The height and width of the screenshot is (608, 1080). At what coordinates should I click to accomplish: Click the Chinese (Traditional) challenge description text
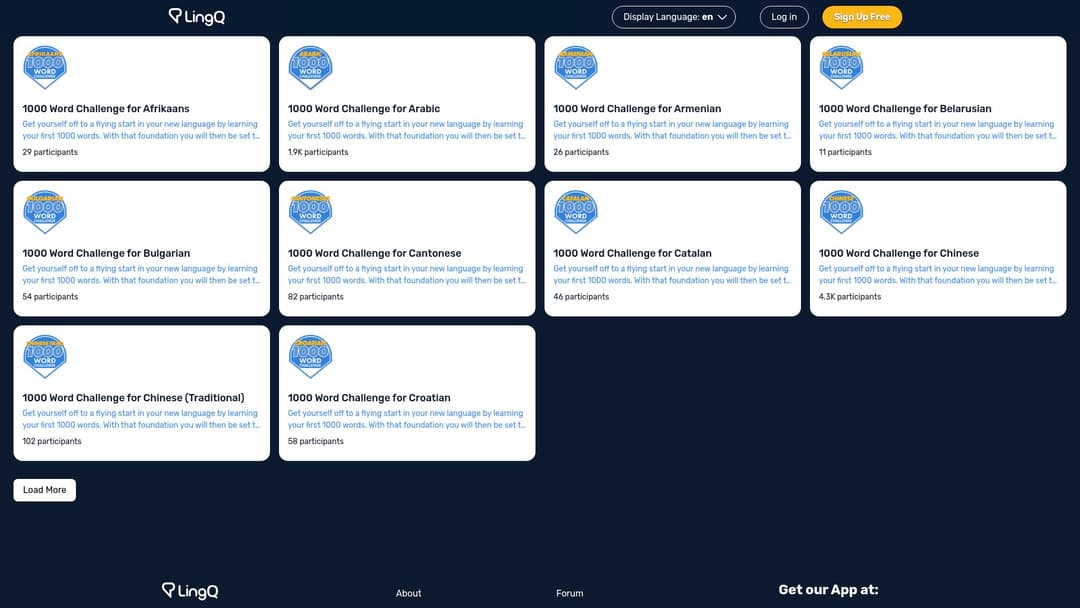(141, 419)
